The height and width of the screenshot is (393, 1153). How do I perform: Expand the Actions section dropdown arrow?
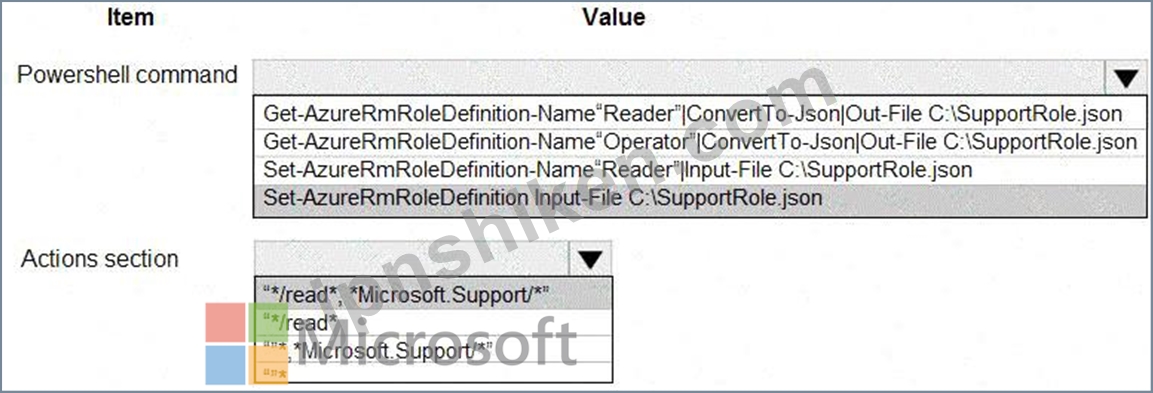tap(590, 259)
